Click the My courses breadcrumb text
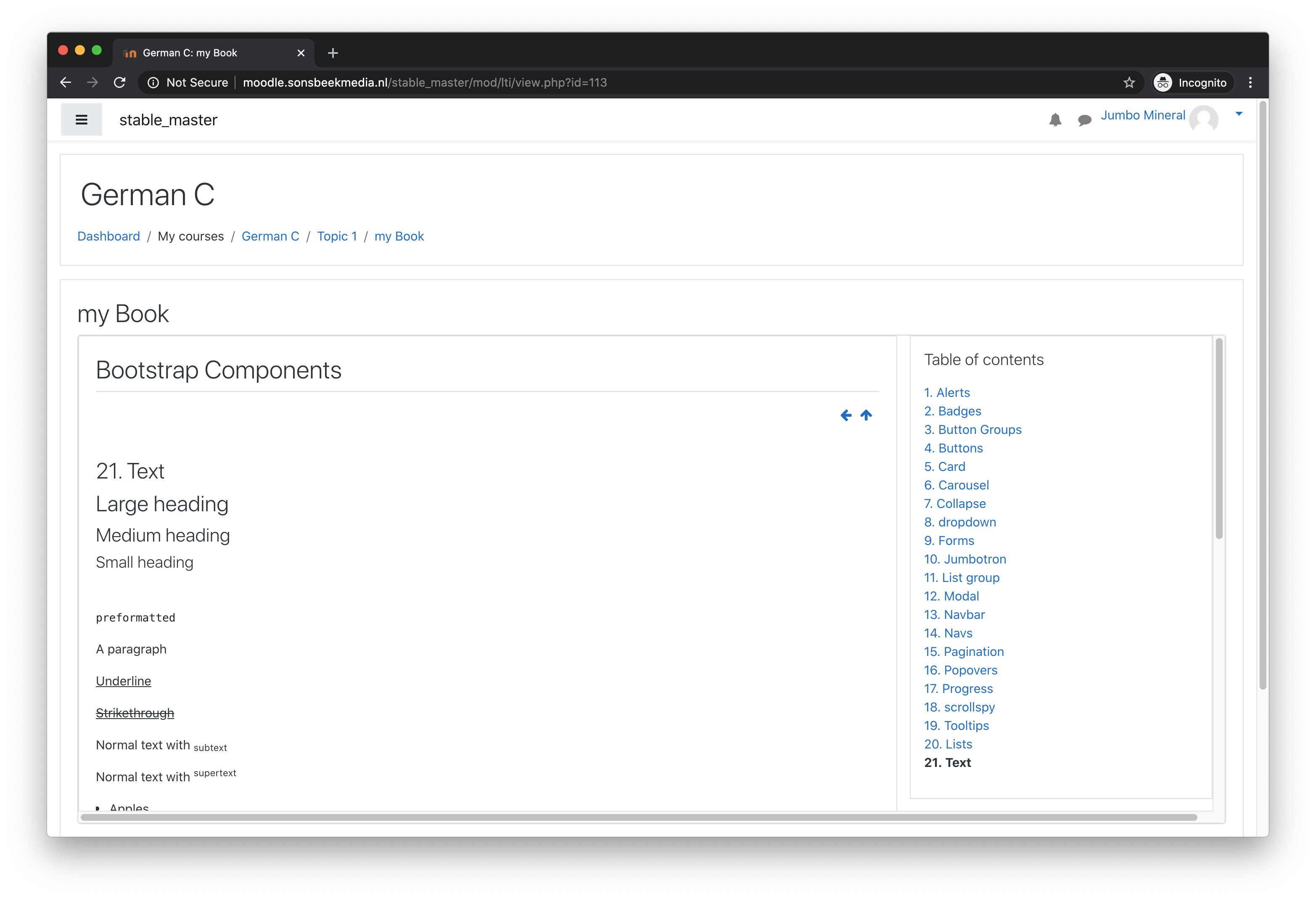1316x899 pixels. tap(191, 236)
